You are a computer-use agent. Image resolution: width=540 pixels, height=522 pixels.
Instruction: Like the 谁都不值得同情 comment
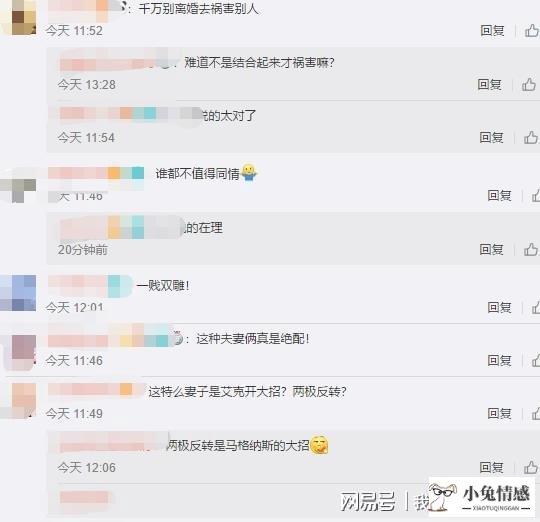point(536,196)
